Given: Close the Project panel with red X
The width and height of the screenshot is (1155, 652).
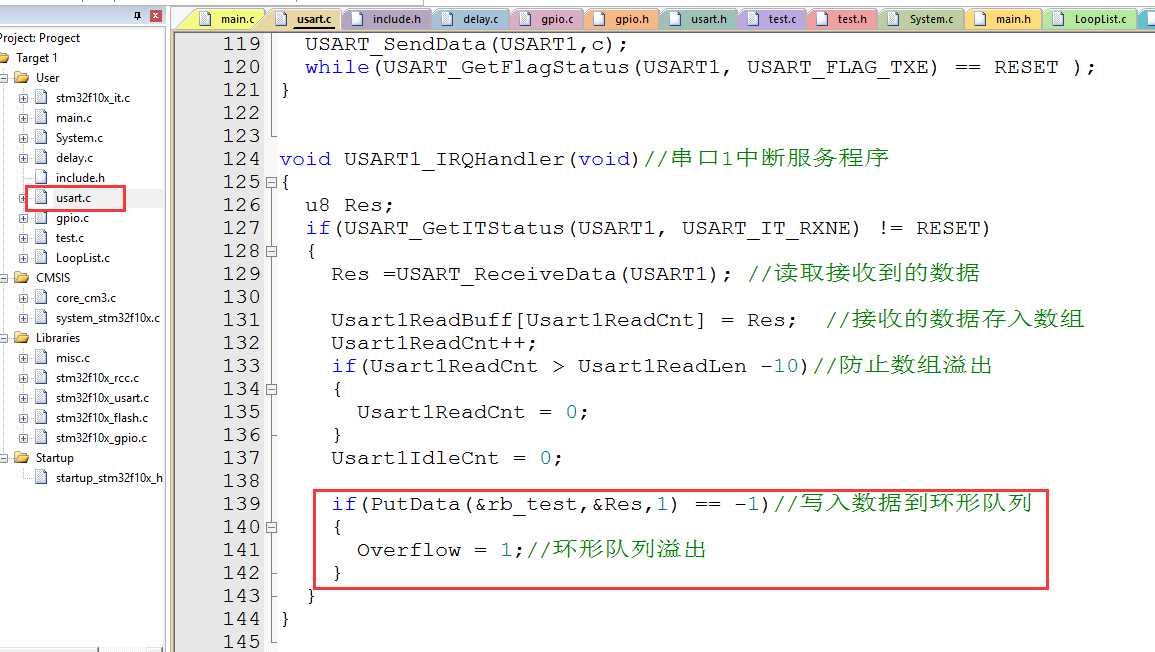Looking at the screenshot, I should (155, 15).
